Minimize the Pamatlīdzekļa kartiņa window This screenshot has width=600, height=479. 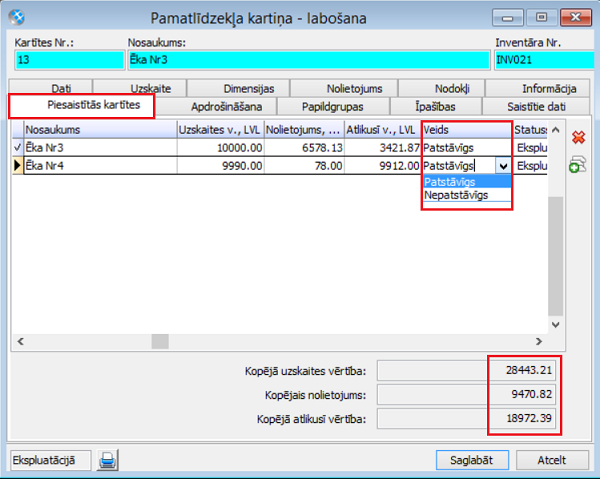(x=508, y=18)
